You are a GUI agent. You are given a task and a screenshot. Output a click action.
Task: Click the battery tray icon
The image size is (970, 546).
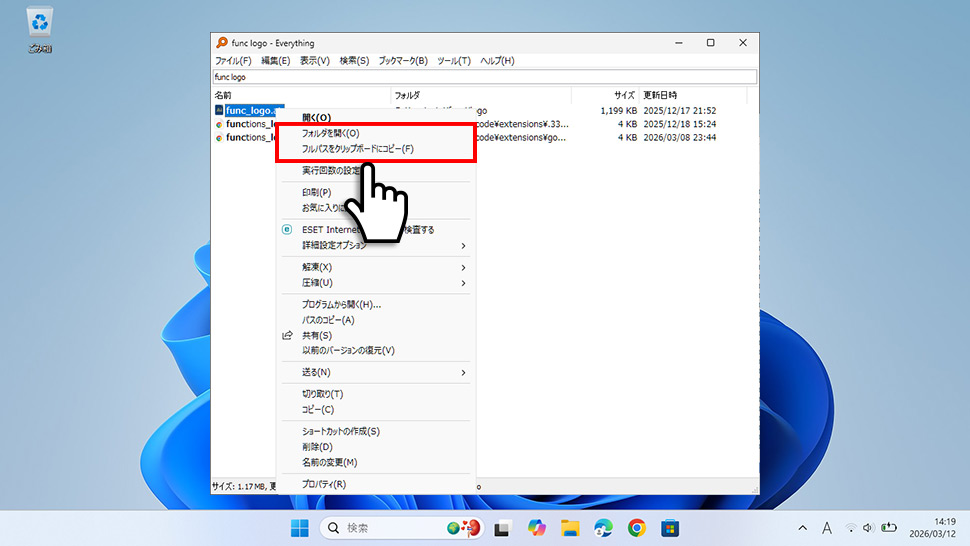pyautogui.click(x=889, y=528)
